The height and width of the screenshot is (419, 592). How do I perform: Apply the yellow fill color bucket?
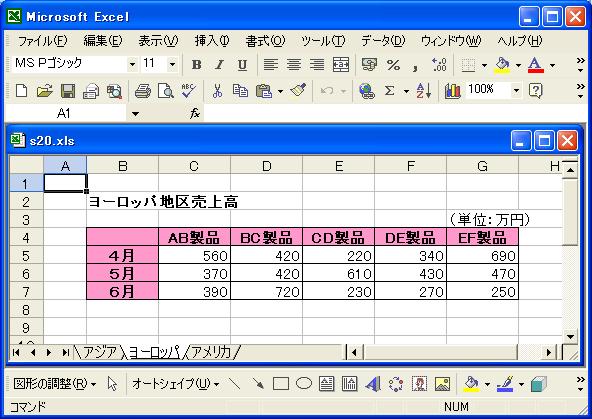click(502, 65)
